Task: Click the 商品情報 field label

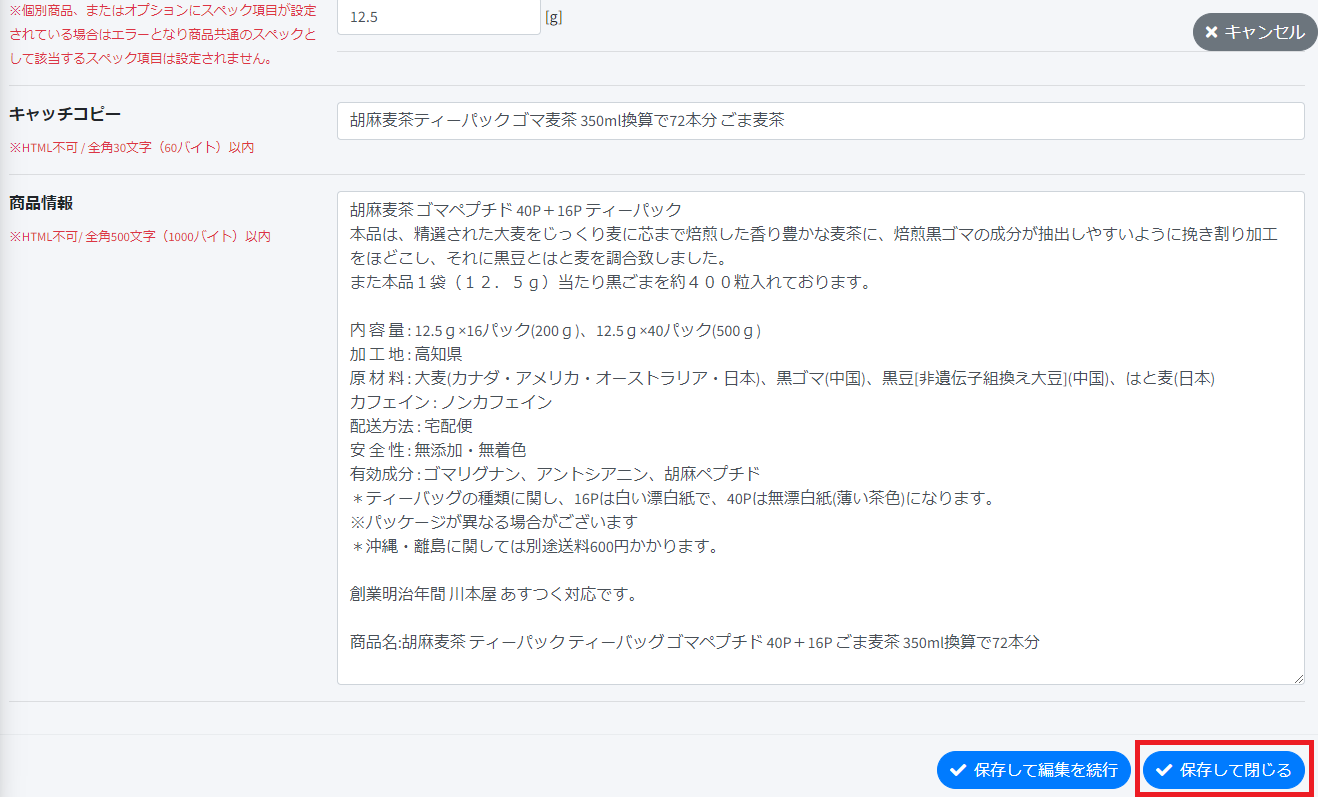Action: 41,203
